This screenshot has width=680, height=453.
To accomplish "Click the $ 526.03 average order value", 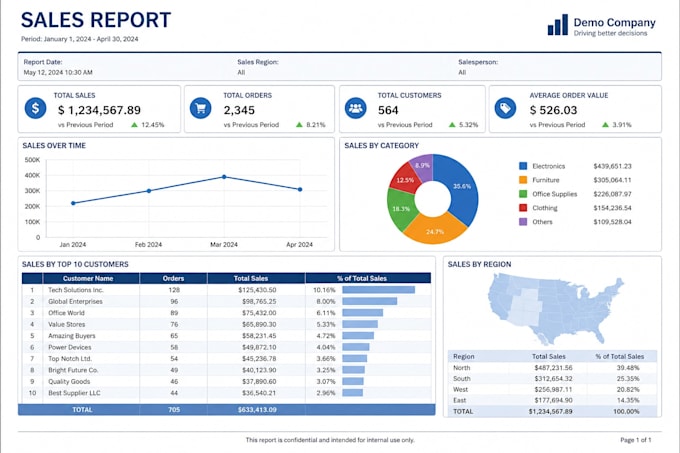I will pyautogui.click(x=553, y=110).
